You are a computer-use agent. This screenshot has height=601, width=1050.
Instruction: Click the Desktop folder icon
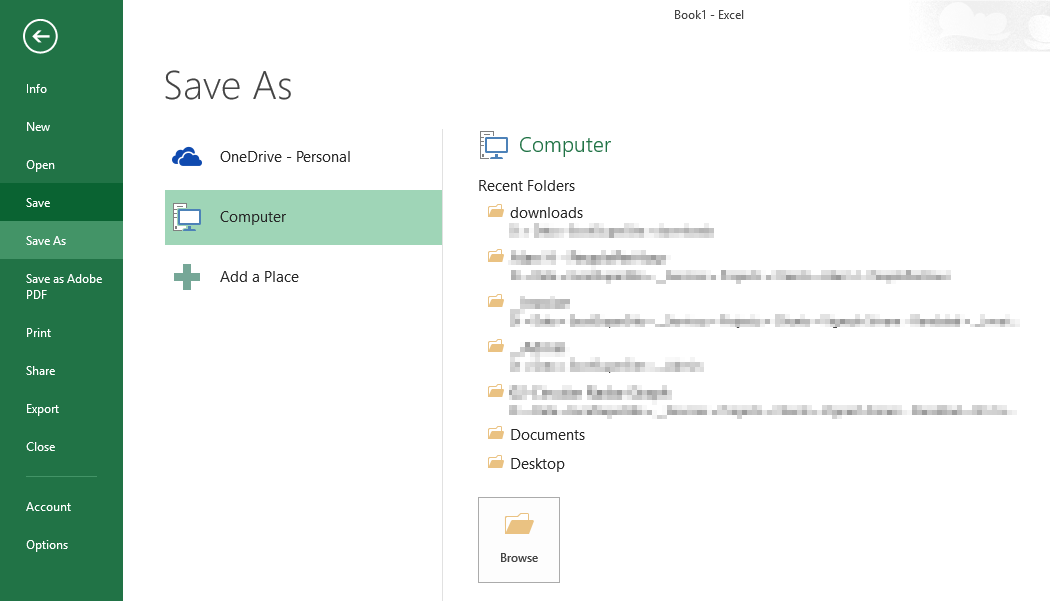(x=496, y=462)
